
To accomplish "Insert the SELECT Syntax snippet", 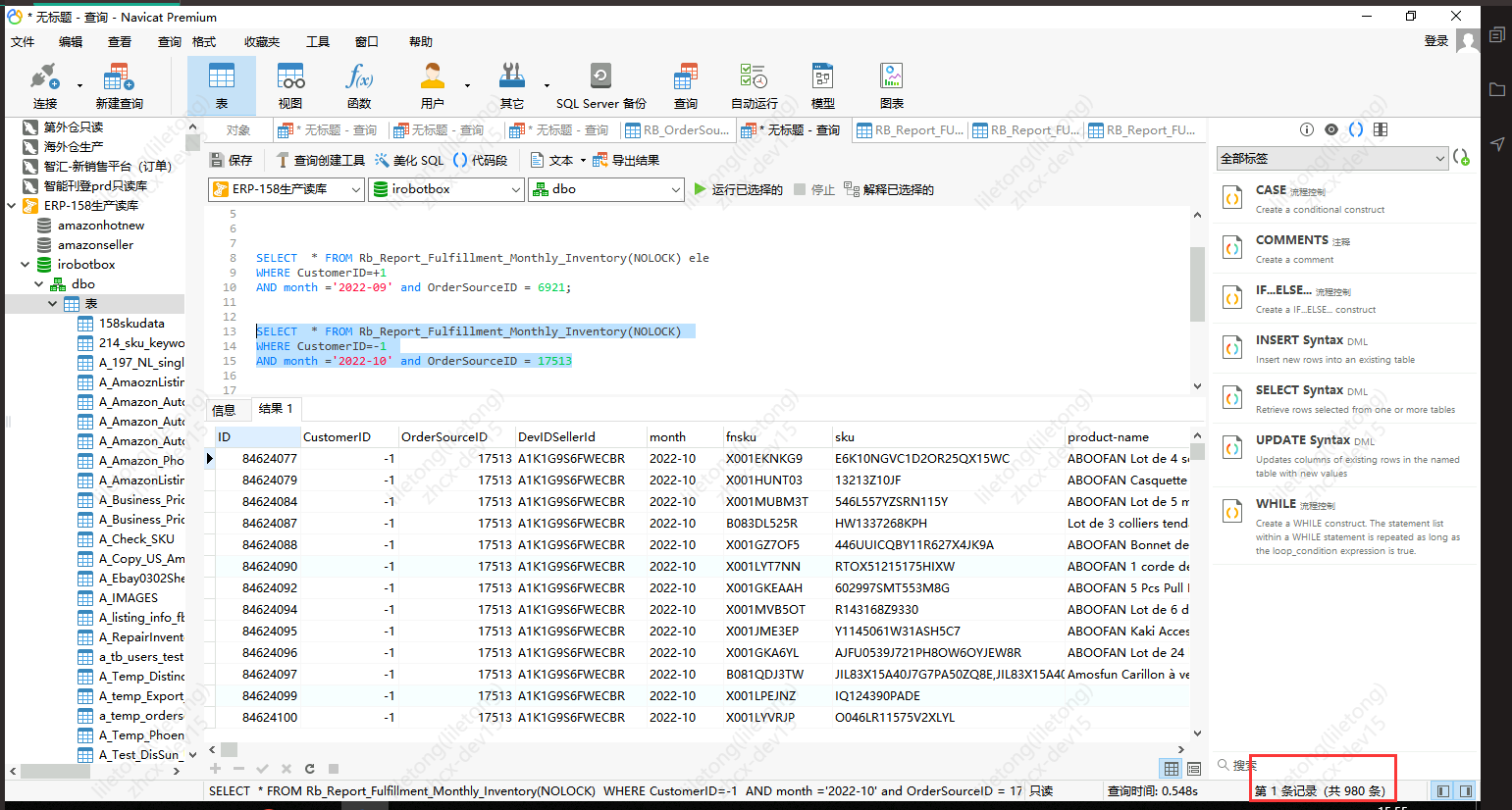I will pos(1344,398).
